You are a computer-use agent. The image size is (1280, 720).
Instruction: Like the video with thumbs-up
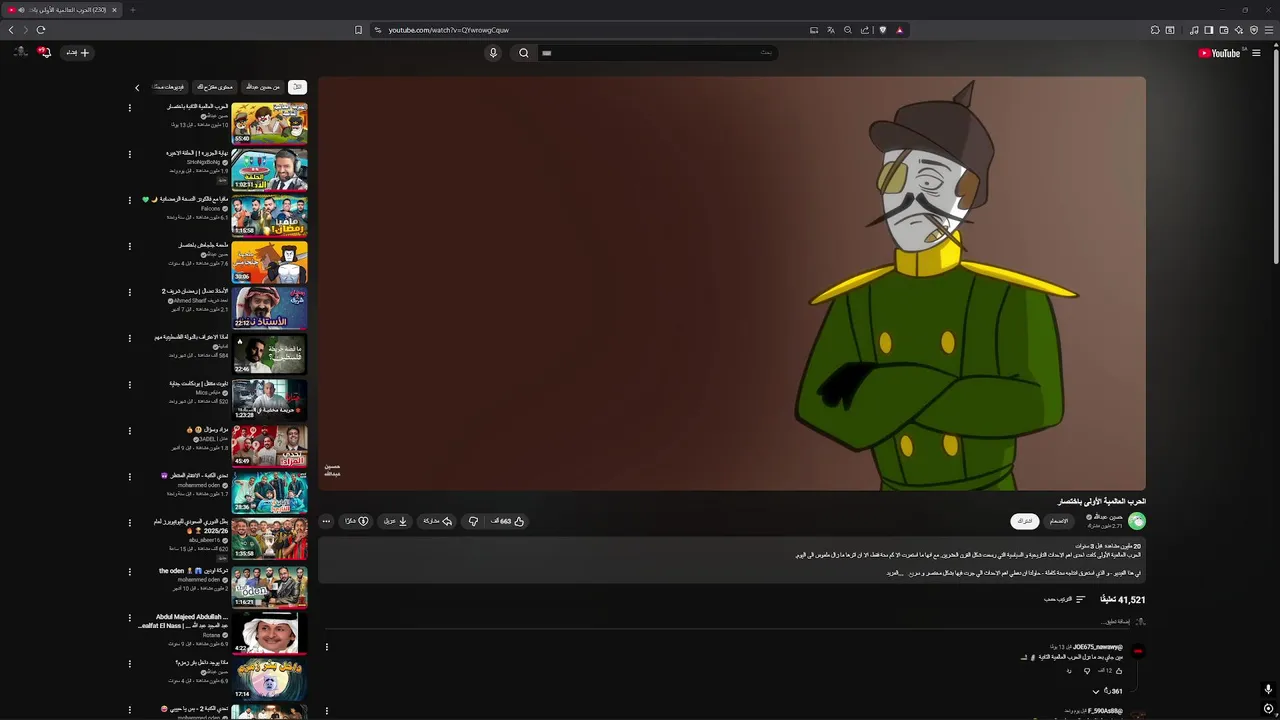coord(508,521)
